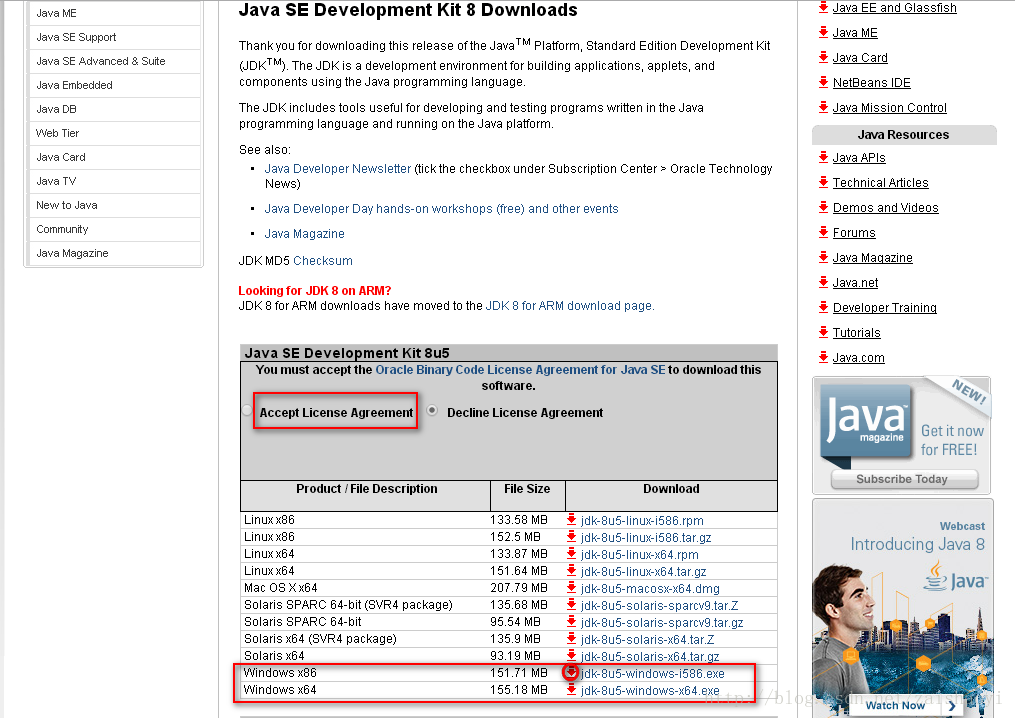Select Decline License Agreement radio button

pos(432,410)
